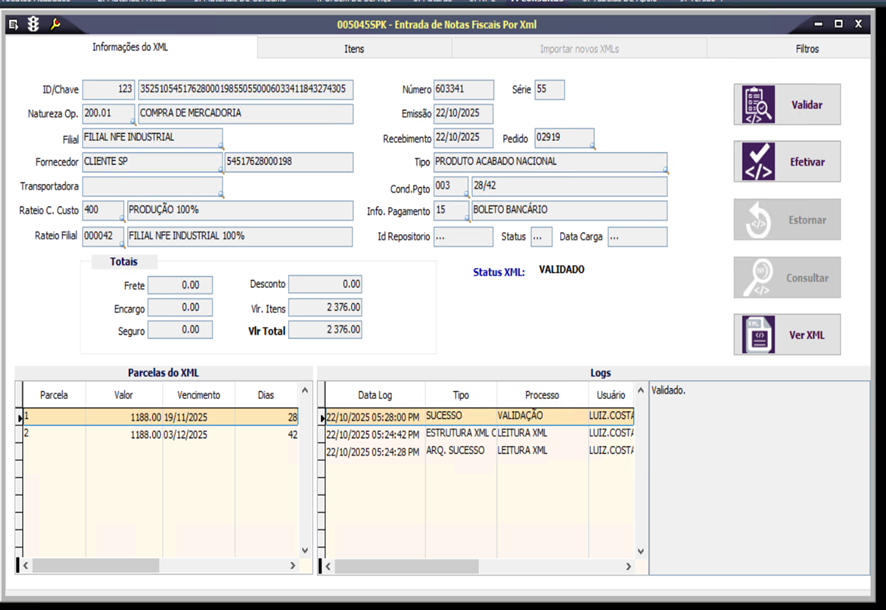
Task: Click the Validar document magnifier icon
Action: point(758,104)
